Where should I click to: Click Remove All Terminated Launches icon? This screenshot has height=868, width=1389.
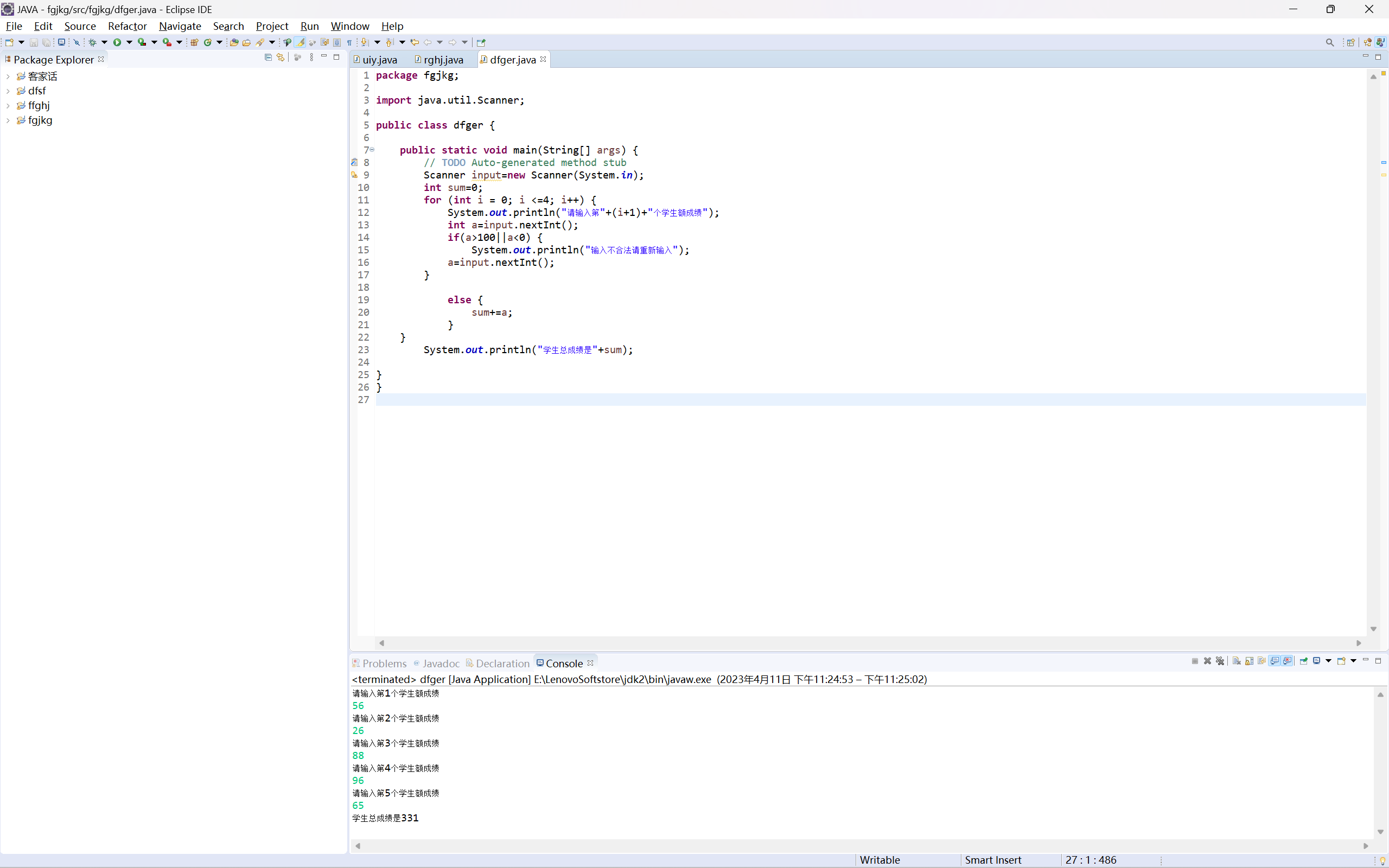(1220, 661)
